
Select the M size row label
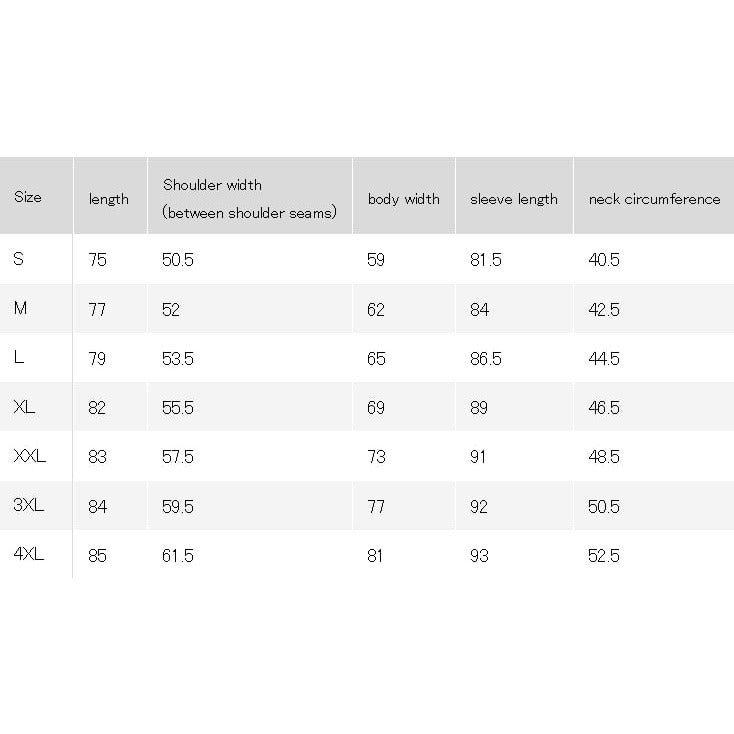pyautogui.click(x=20, y=308)
